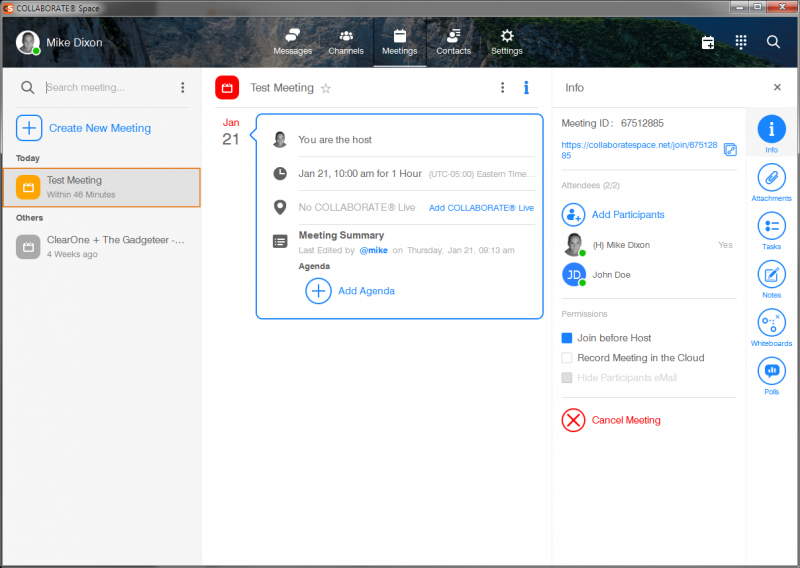Select attendee John Doe
Viewport: 800px width, 568px height.
(x=649, y=275)
